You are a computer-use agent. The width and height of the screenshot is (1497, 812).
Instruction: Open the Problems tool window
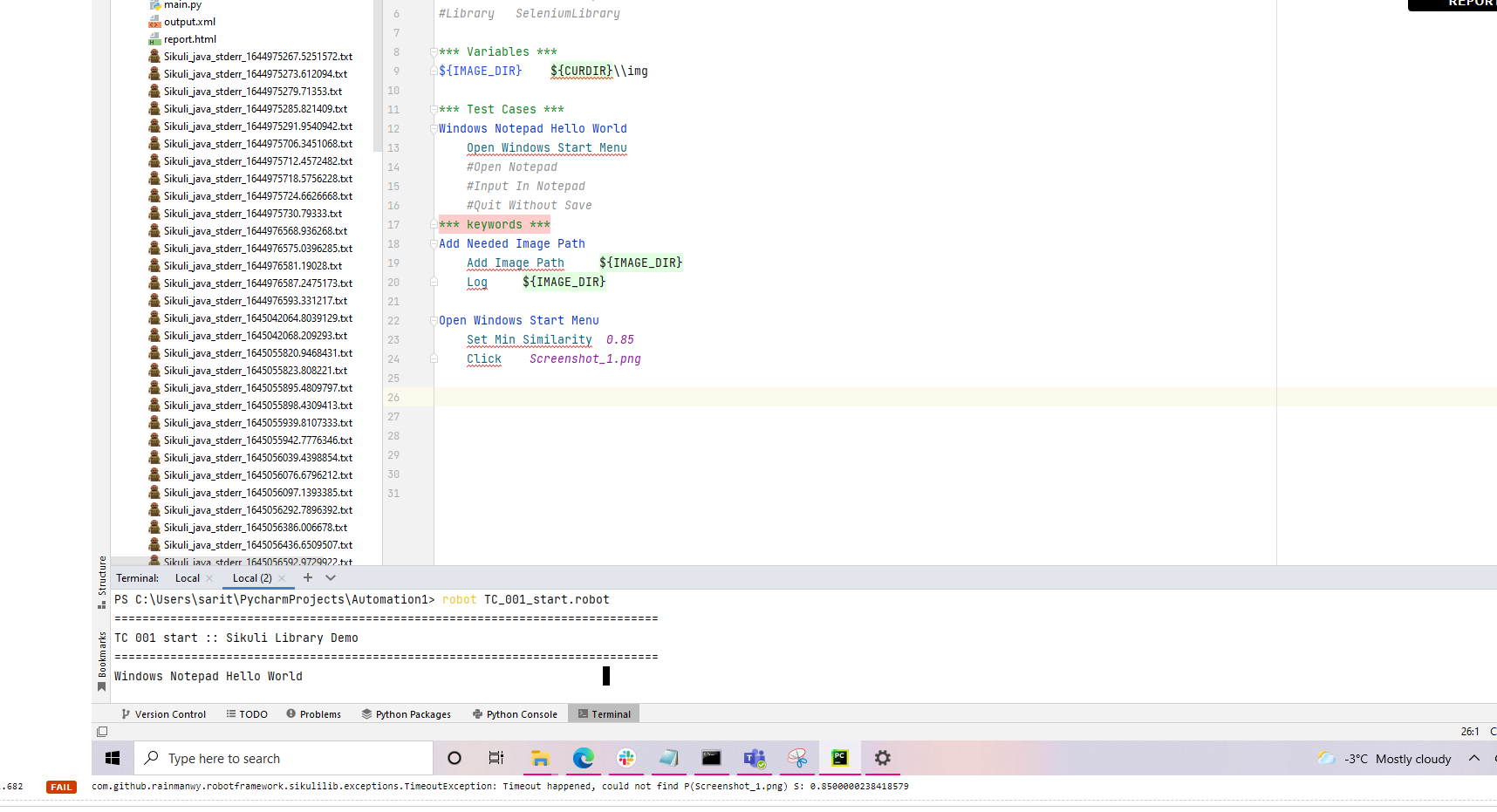point(313,713)
